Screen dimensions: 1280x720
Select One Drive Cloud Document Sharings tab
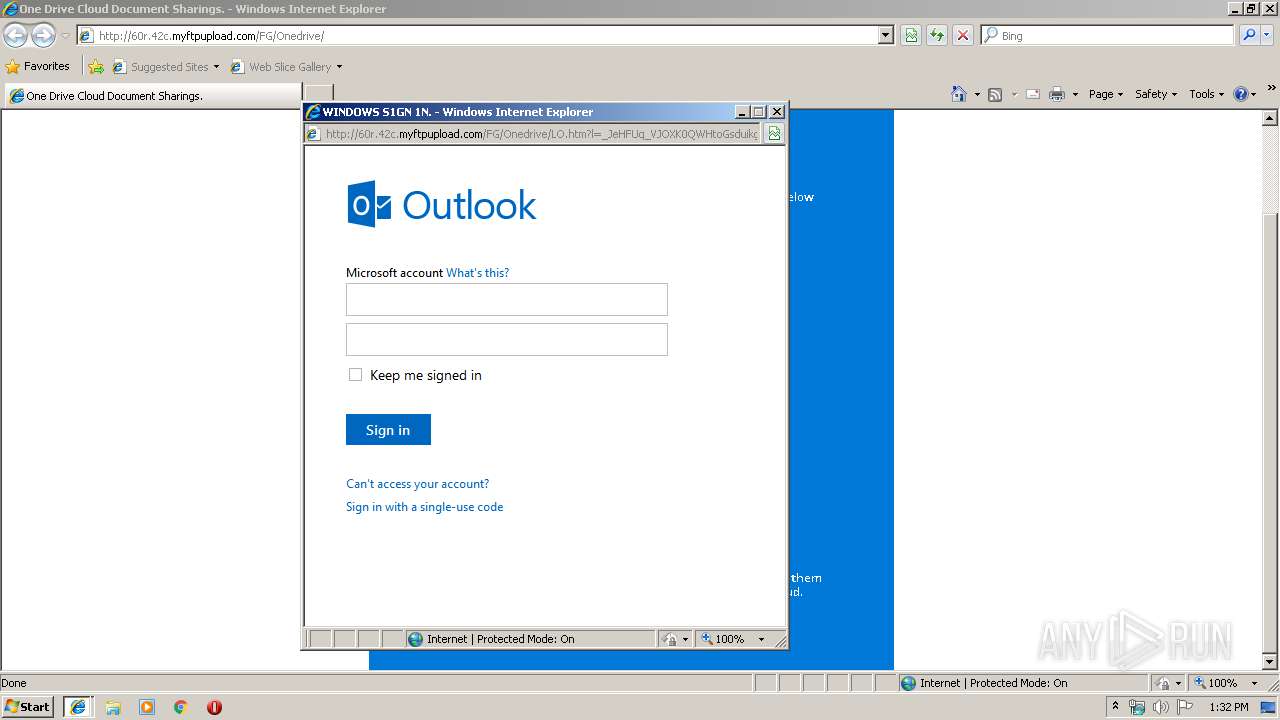(x=151, y=96)
